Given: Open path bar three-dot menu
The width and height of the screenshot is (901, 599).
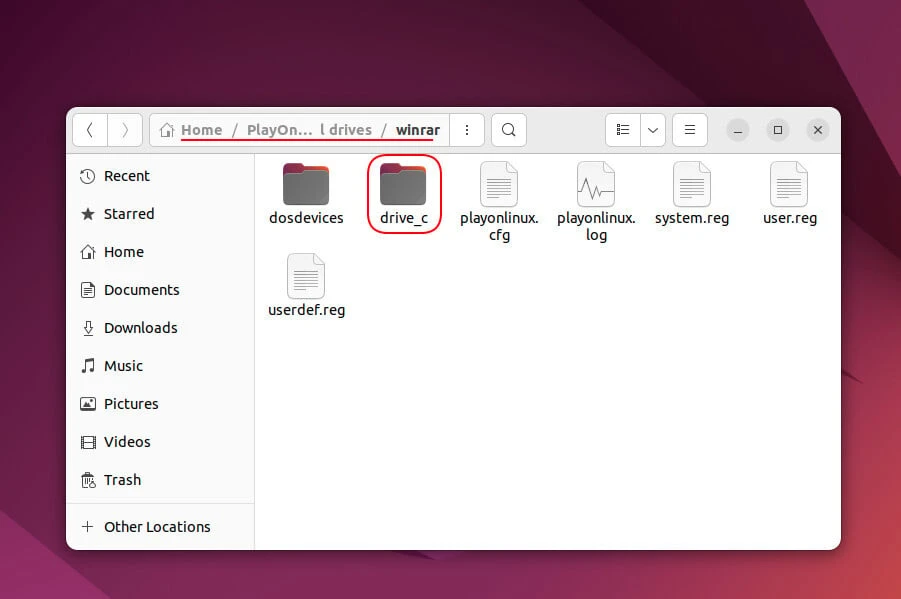Looking at the screenshot, I should tap(466, 130).
